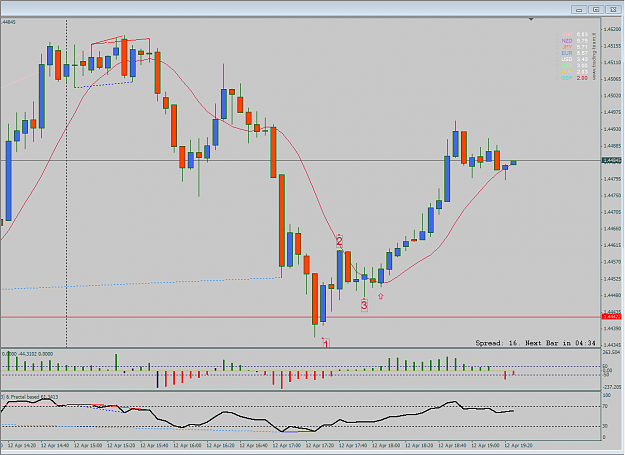Select the pattern point labeled 1
Viewport: 625px width, 455px height.
(326, 343)
